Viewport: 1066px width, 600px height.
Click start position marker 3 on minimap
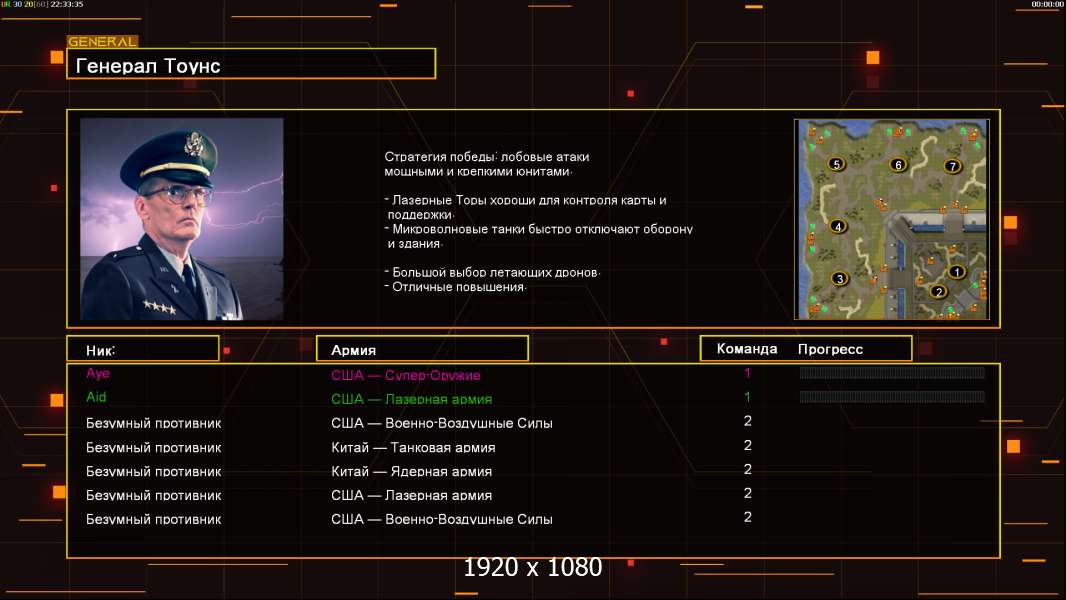click(x=840, y=279)
